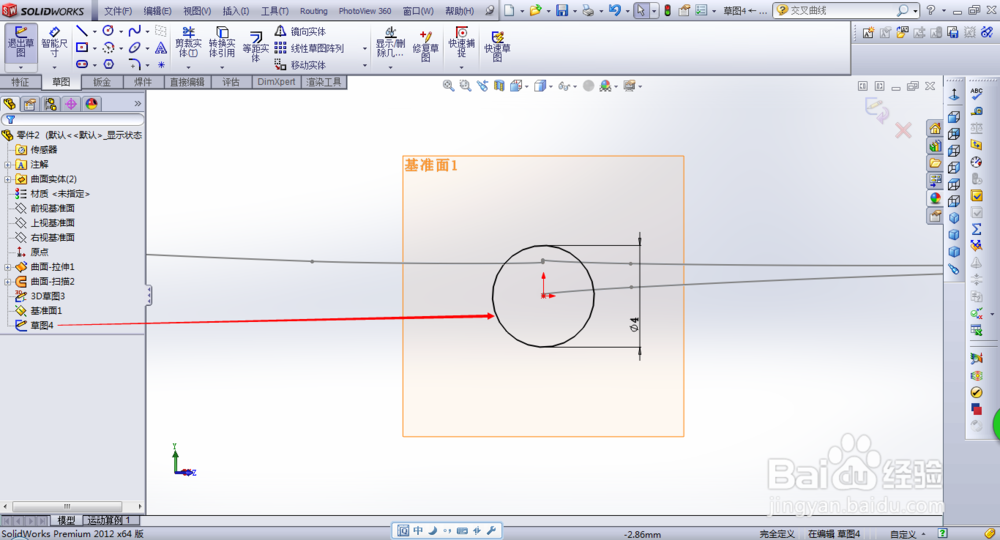1000x540 pixels.
Task: Click Trim Entities (剪裁实体) tool
Action: point(188,42)
